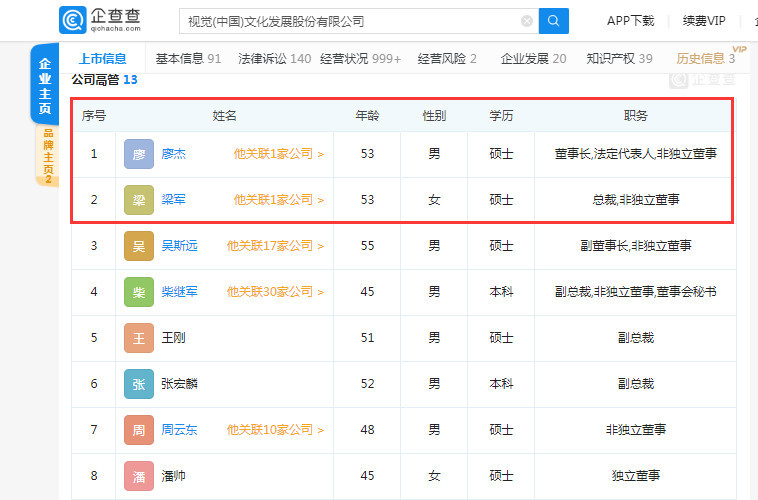Open 廖杰 name link
The width and height of the screenshot is (758, 500).
coord(174,154)
